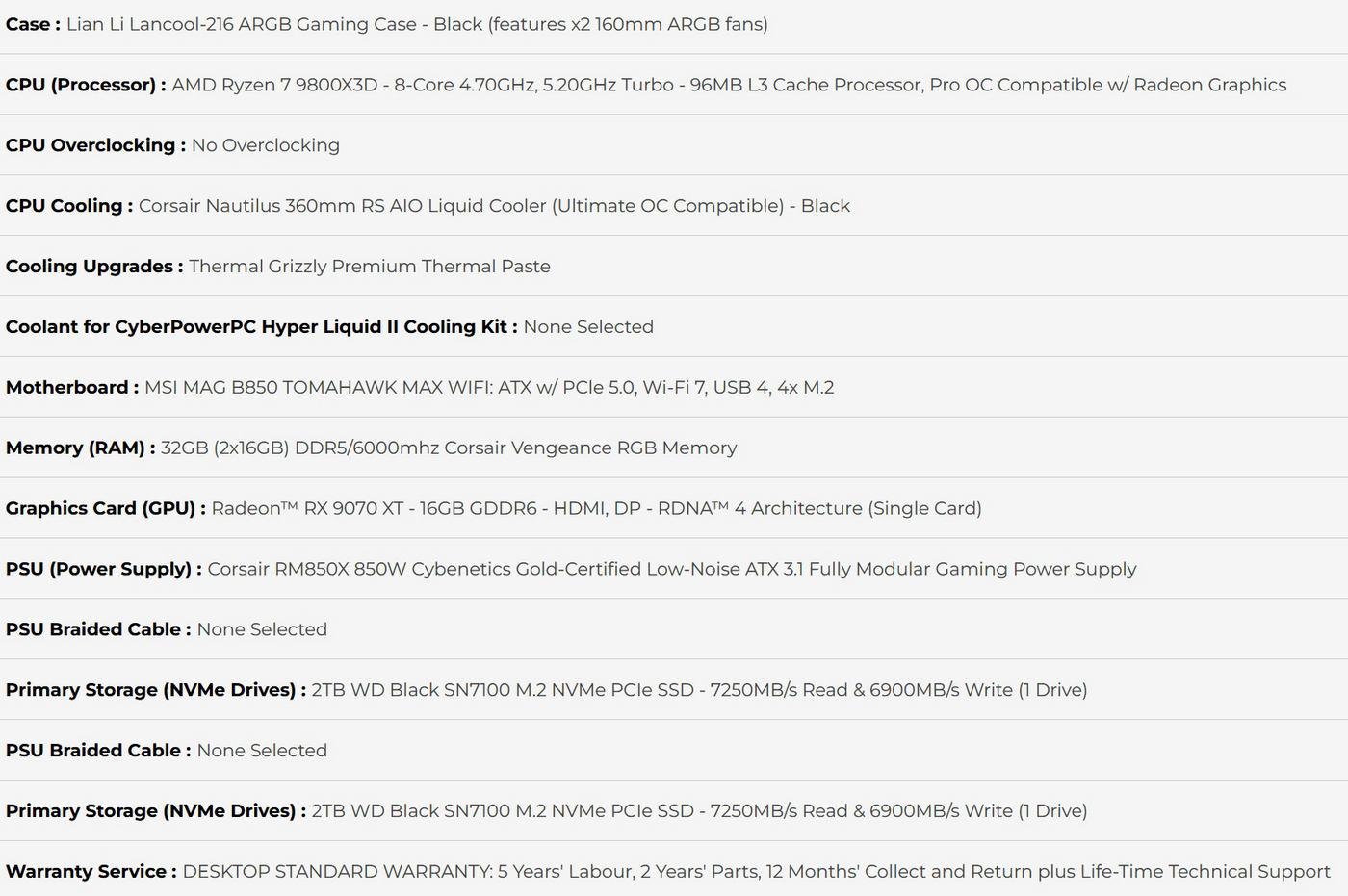This screenshot has width=1348, height=896.
Task: Click the Radeon RX 9070 XT description
Action: [597, 509]
